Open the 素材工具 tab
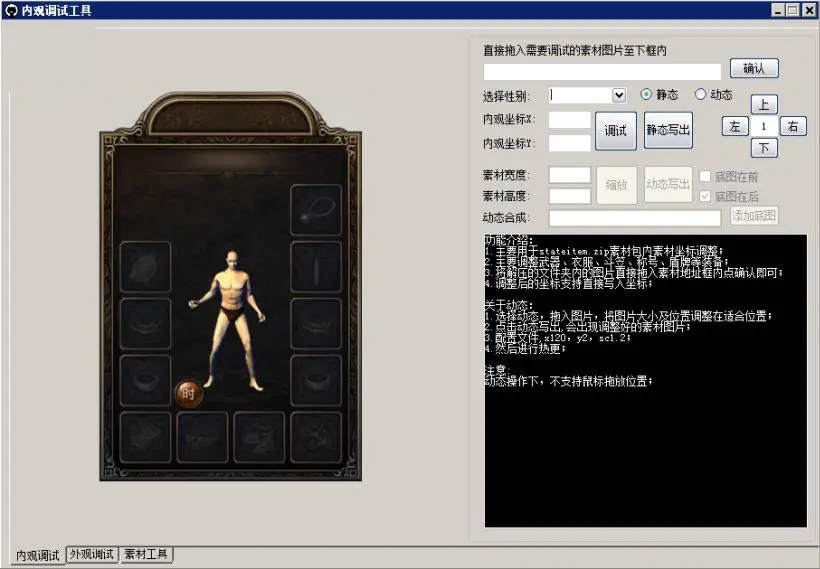 [146, 554]
